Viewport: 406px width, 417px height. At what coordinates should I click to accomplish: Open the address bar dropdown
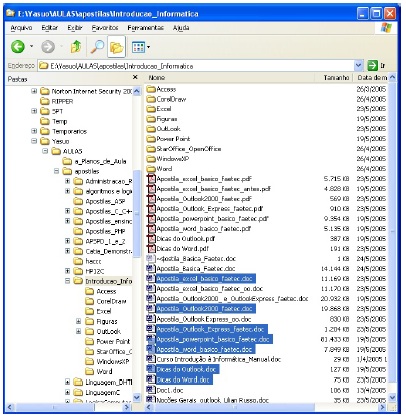coord(359,66)
